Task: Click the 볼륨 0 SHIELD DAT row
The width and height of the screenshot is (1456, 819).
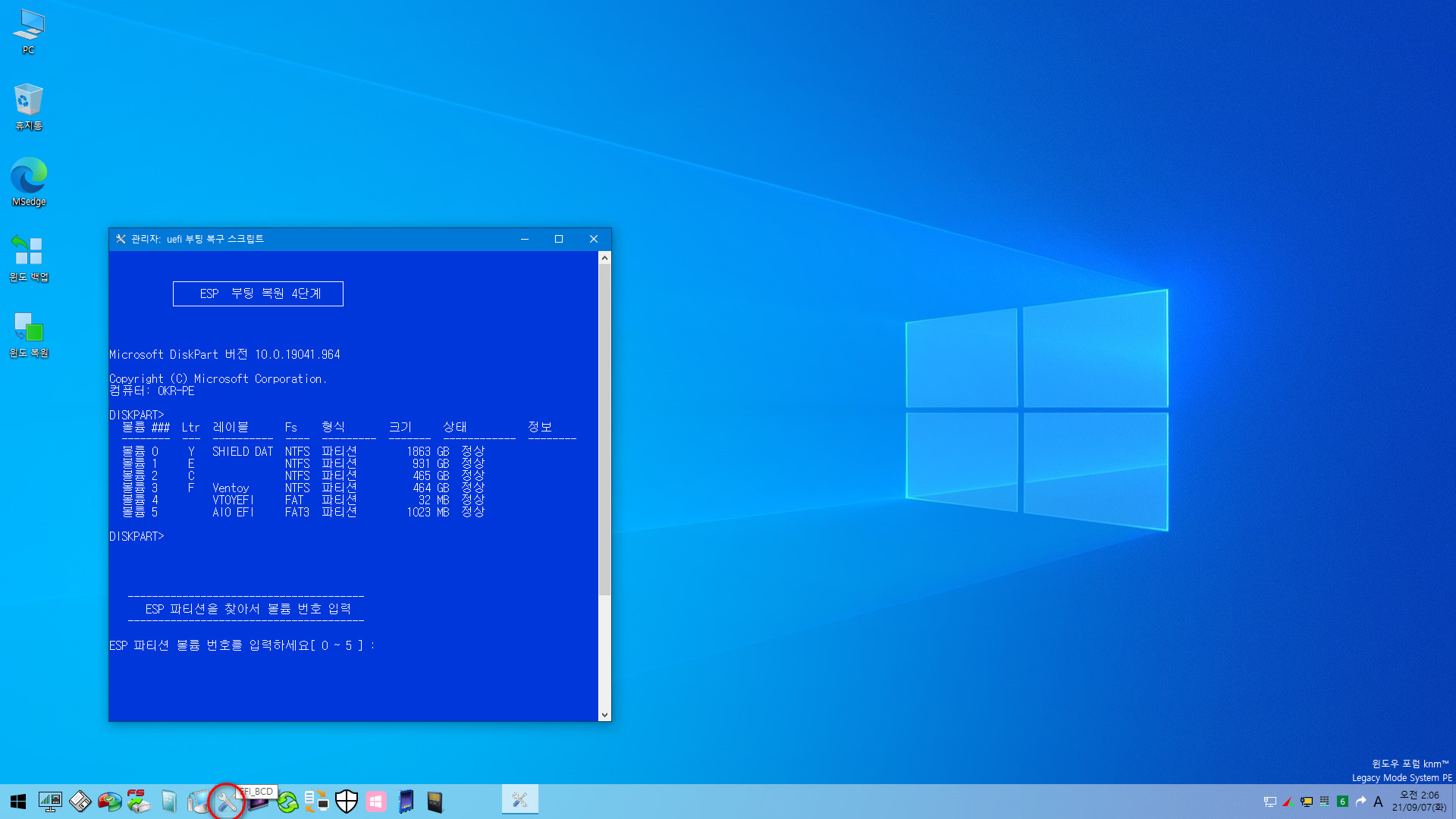Action: click(303, 451)
